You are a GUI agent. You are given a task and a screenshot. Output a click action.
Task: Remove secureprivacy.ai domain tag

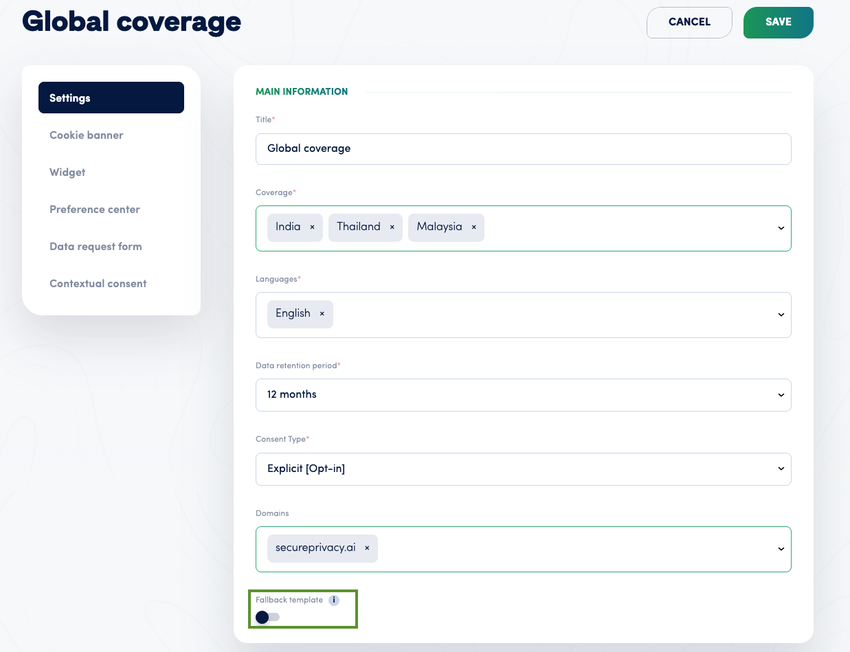[x=367, y=548]
